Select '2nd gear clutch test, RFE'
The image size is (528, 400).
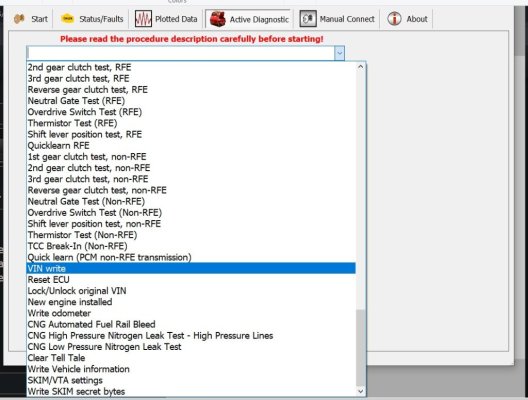coord(191,67)
